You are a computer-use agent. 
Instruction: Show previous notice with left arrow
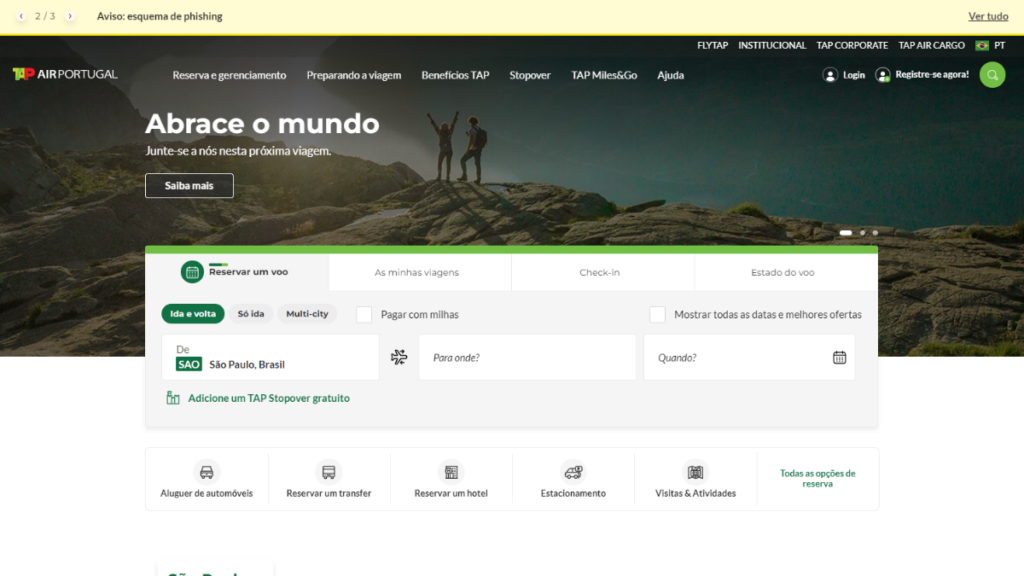tap(21, 16)
